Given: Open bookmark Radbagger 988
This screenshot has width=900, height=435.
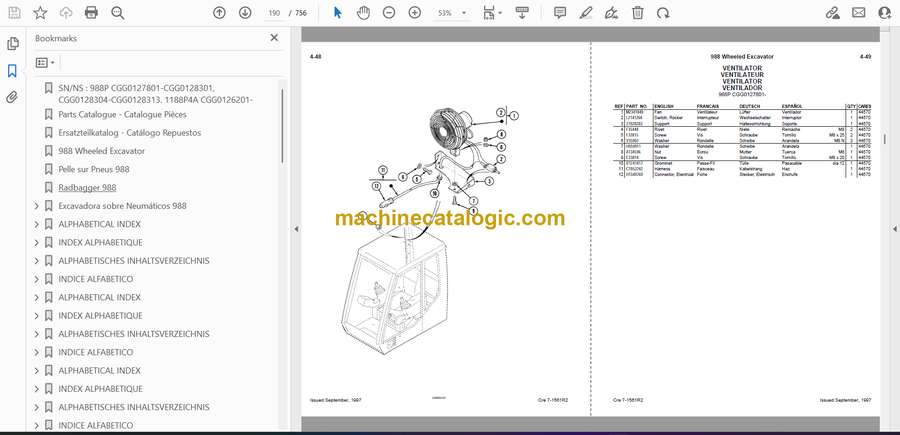Looking at the screenshot, I should click(x=87, y=188).
